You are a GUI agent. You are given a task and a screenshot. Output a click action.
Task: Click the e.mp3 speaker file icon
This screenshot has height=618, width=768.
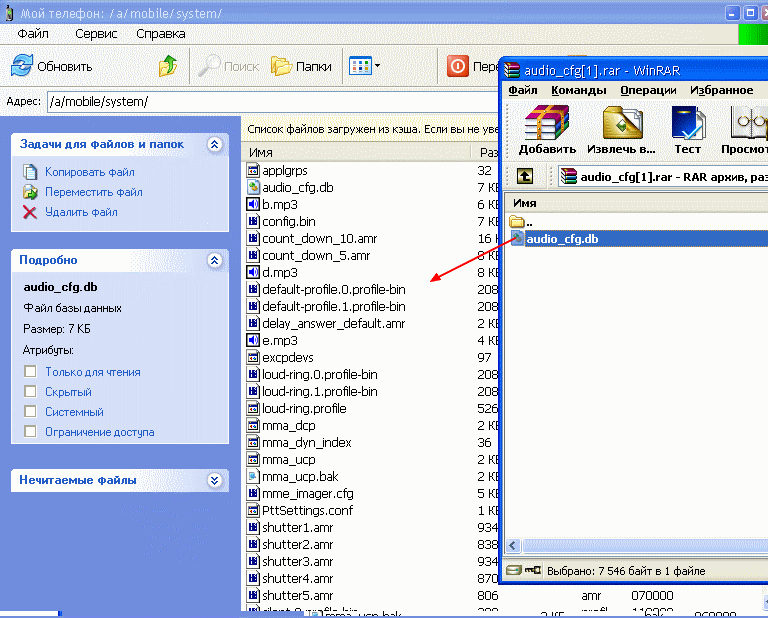(x=253, y=340)
